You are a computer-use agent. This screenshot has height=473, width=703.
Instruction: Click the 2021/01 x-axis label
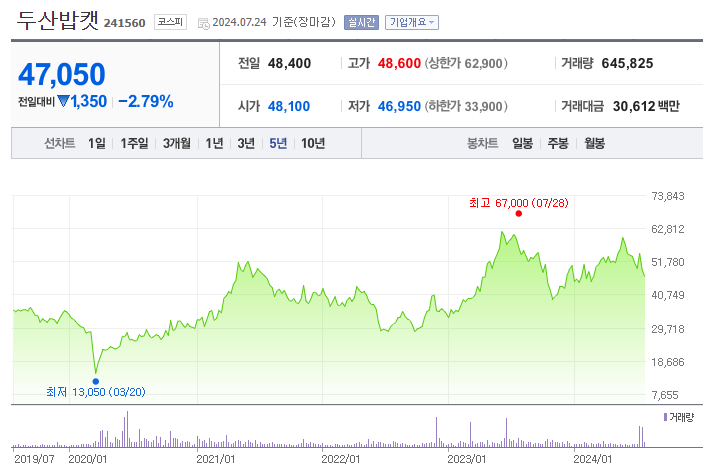coord(216,460)
